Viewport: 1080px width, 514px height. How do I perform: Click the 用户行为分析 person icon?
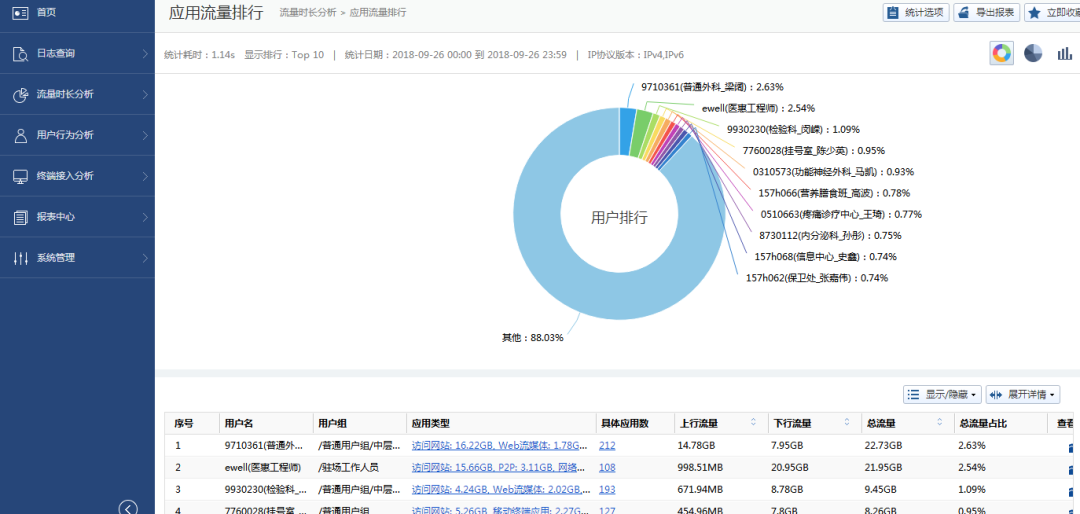pyautogui.click(x=20, y=135)
